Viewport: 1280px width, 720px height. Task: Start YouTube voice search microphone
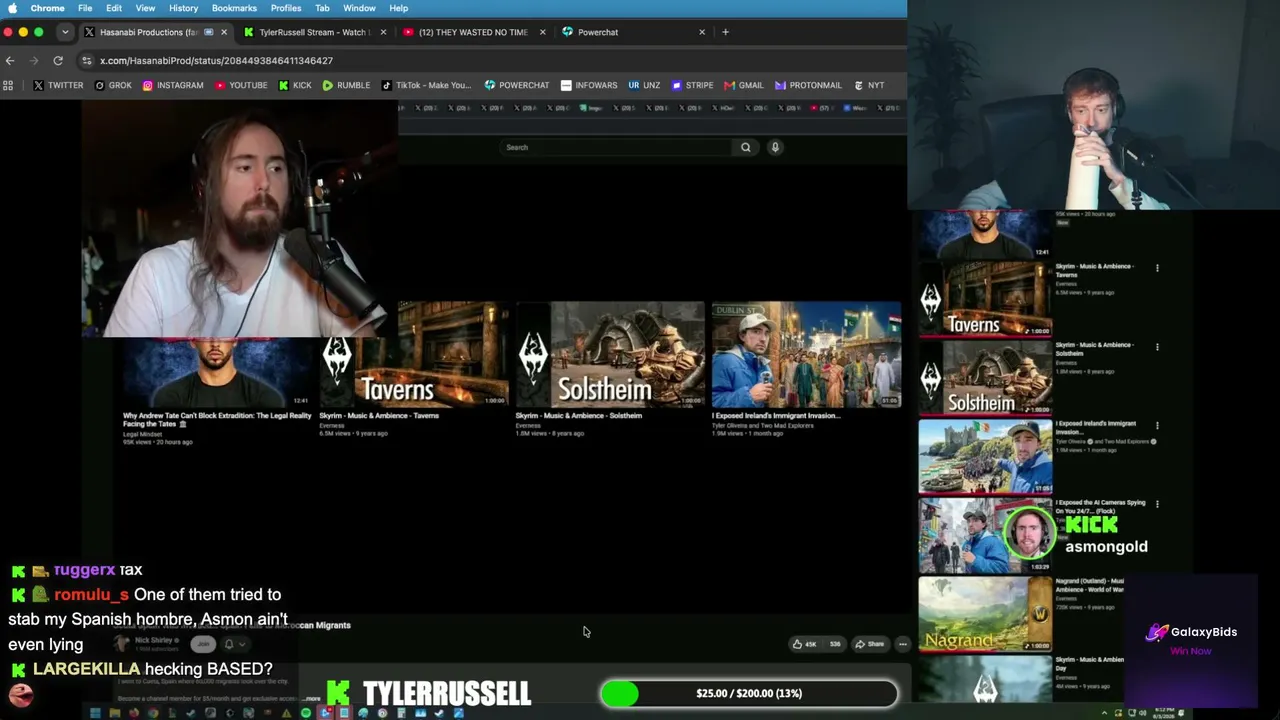click(x=775, y=147)
